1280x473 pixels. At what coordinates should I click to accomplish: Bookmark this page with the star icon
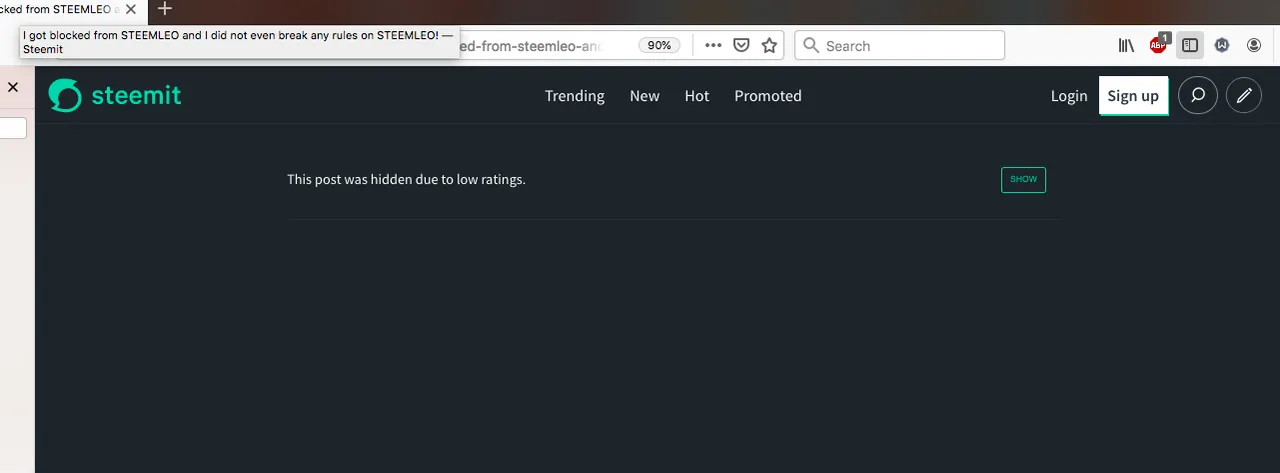pos(769,45)
